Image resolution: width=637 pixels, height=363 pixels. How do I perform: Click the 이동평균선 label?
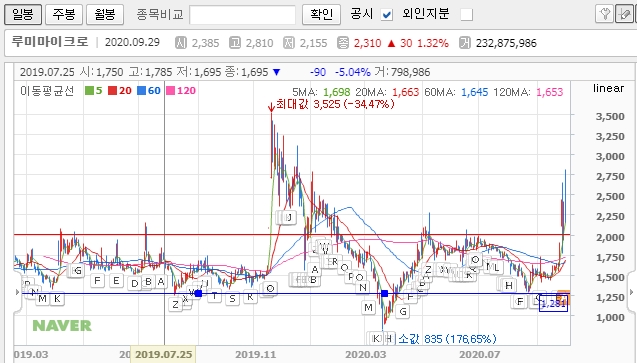[x=47, y=91]
